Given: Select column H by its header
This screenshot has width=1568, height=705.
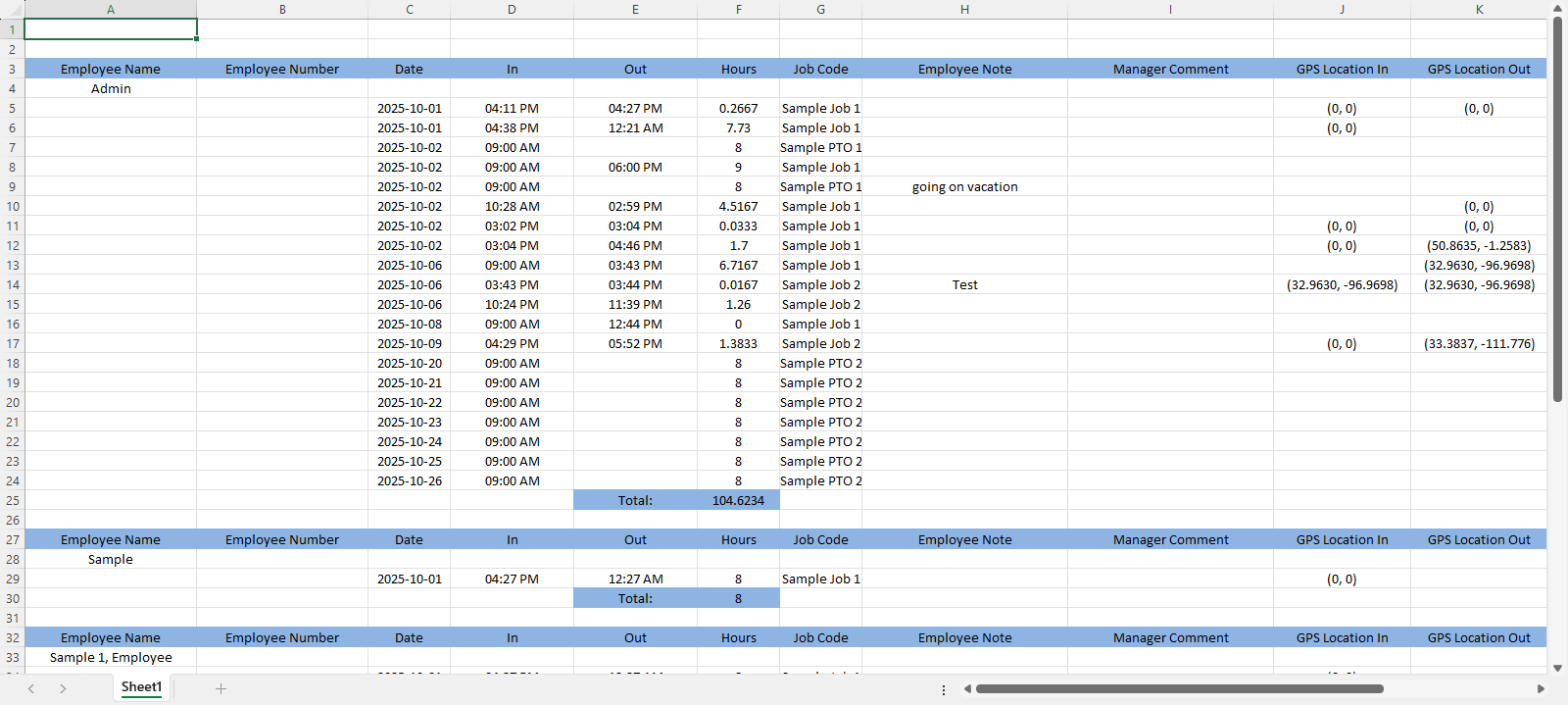Looking at the screenshot, I should coord(964,9).
